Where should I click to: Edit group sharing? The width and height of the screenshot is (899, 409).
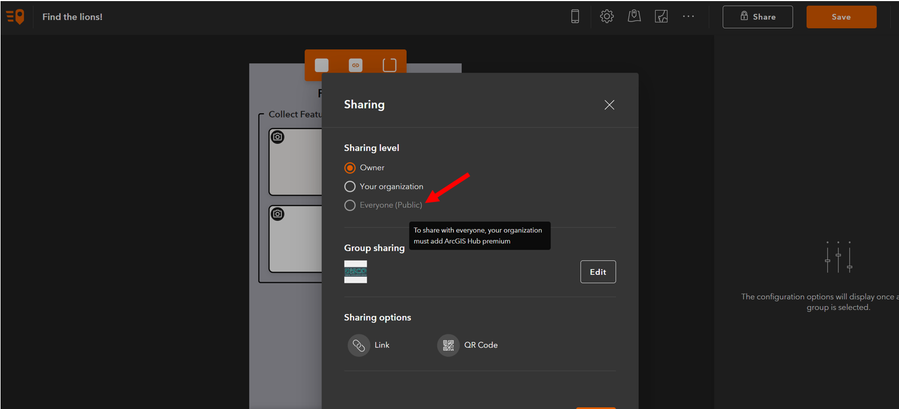click(x=598, y=272)
